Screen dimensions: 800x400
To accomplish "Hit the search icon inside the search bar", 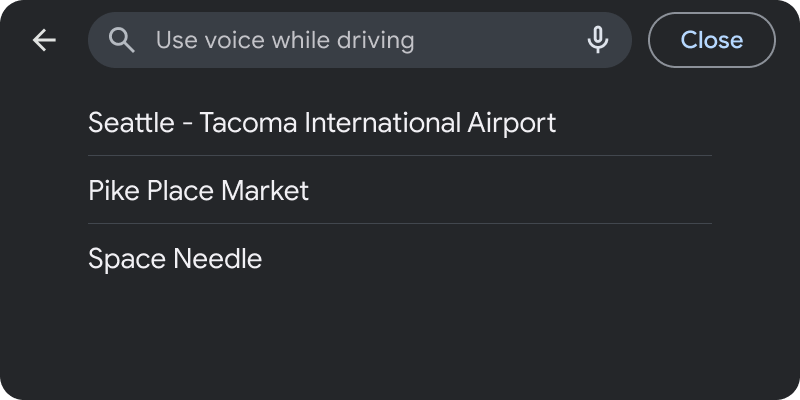I will point(122,40).
